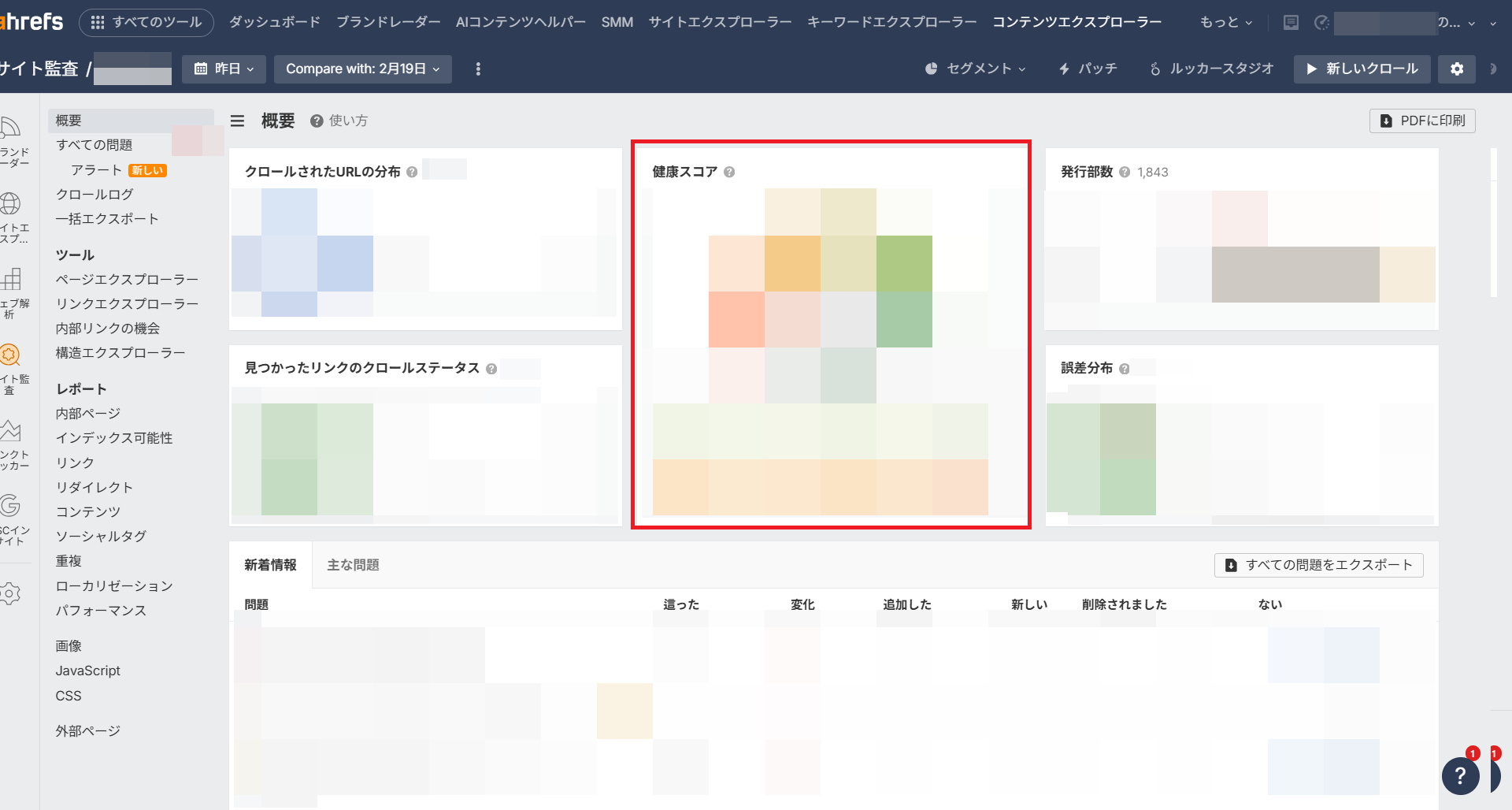The height and width of the screenshot is (810, 1512).
Task: Click the settings gear icon in project bar
Action: pyautogui.click(x=1456, y=69)
